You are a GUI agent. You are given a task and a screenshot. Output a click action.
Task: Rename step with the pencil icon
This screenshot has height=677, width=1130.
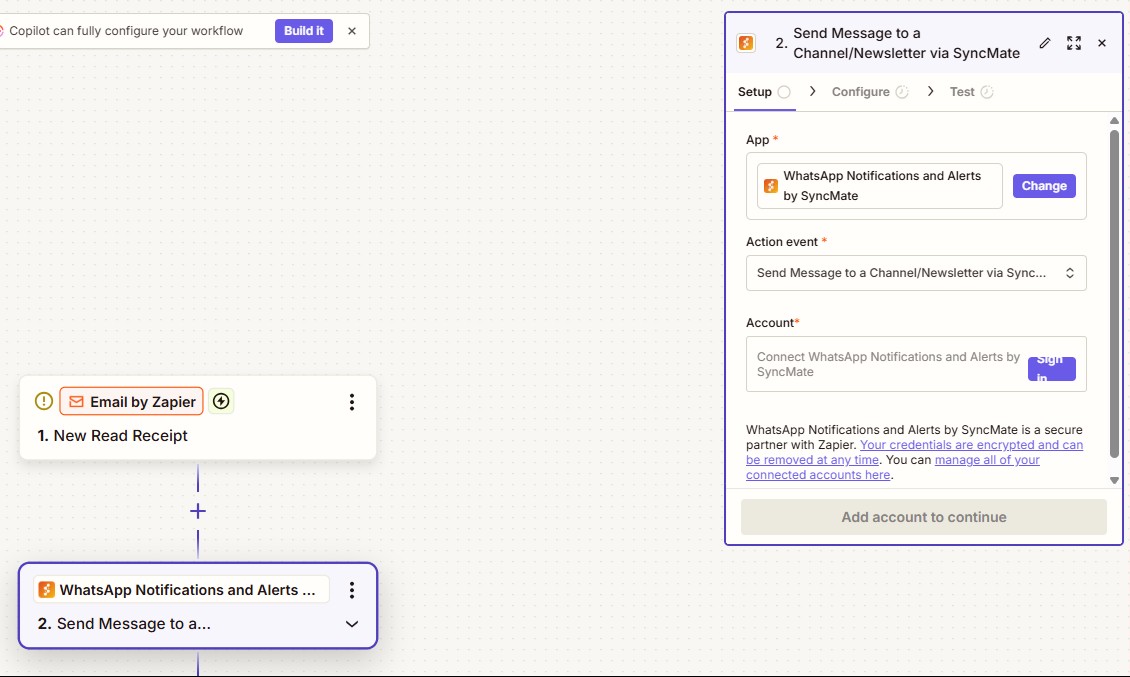pos(1045,43)
